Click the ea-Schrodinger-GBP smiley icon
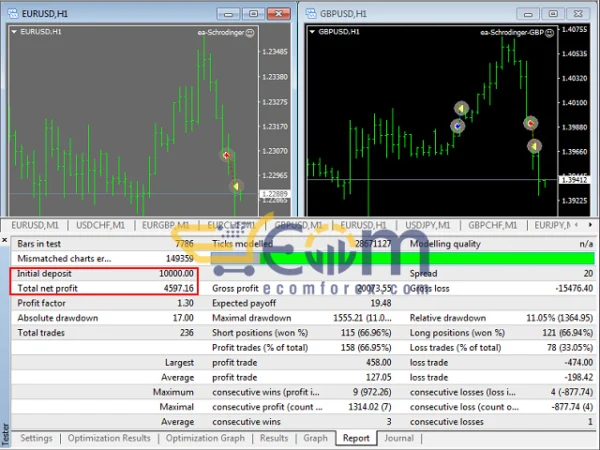The width and height of the screenshot is (600, 450). click(x=549, y=33)
